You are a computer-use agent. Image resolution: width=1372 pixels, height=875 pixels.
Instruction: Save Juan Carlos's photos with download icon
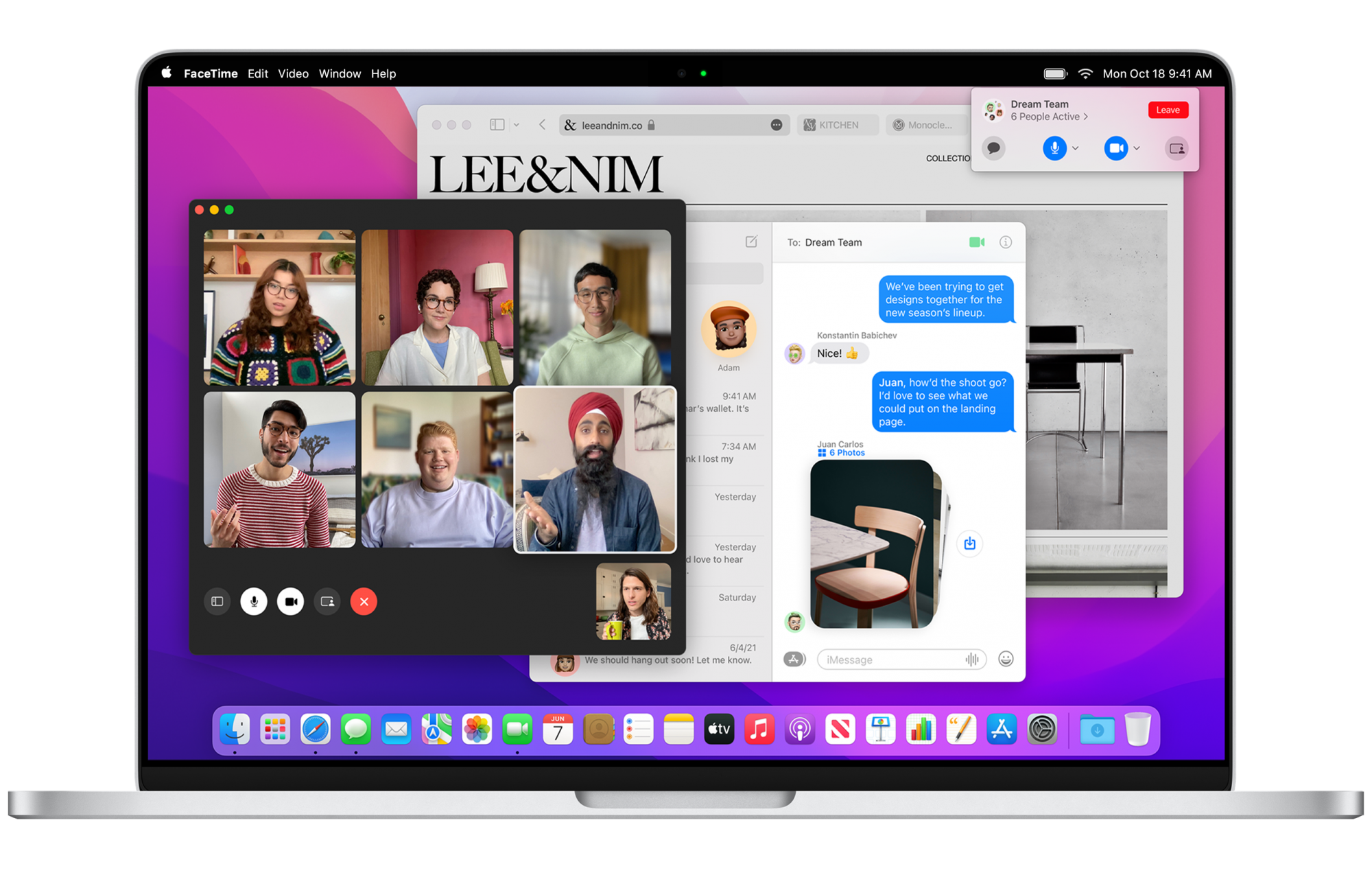tap(969, 544)
